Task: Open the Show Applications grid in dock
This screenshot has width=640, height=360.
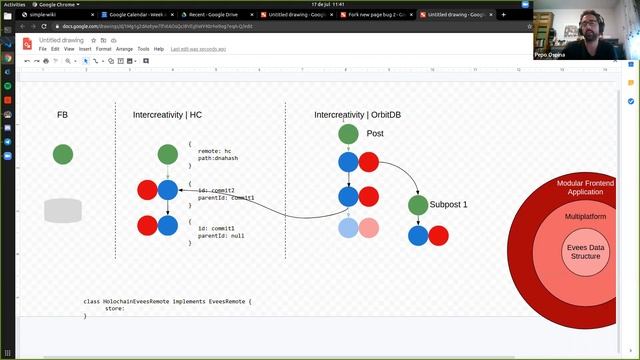Action: [8, 353]
